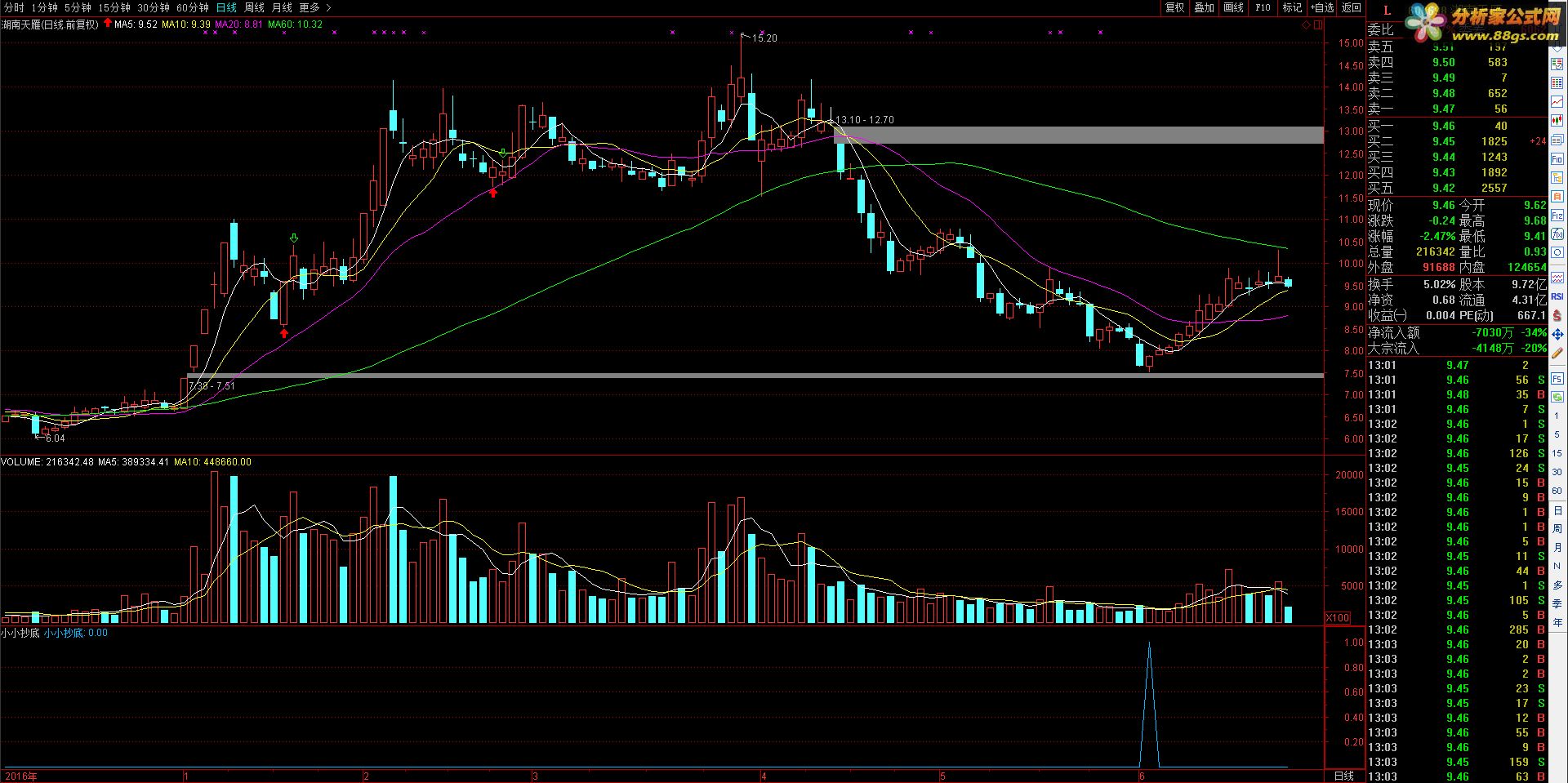Click the F12 sidebar icon
1568x783 pixels.
pos(1557,215)
